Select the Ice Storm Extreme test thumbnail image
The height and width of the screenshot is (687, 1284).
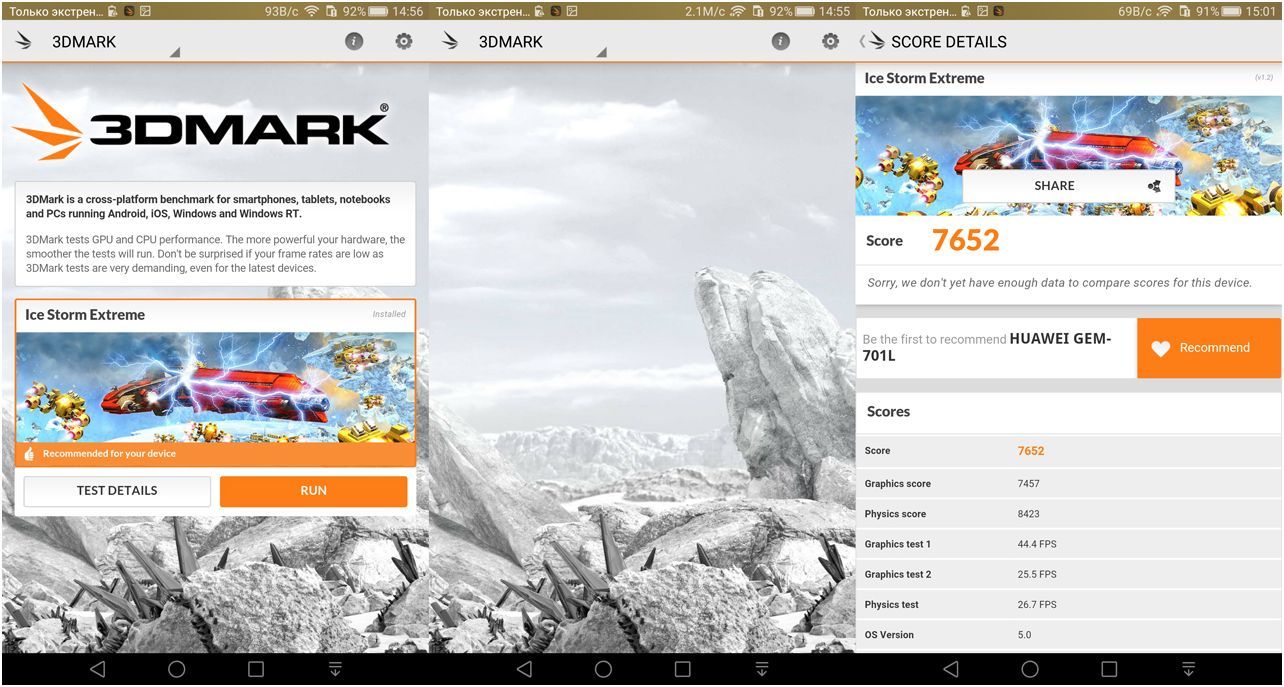coord(215,387)
